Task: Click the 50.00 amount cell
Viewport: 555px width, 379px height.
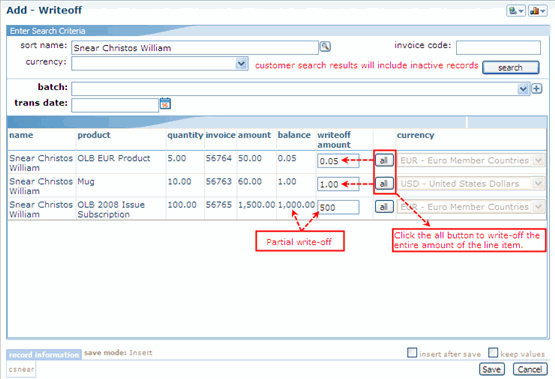Action: click(x=250, y=158)
